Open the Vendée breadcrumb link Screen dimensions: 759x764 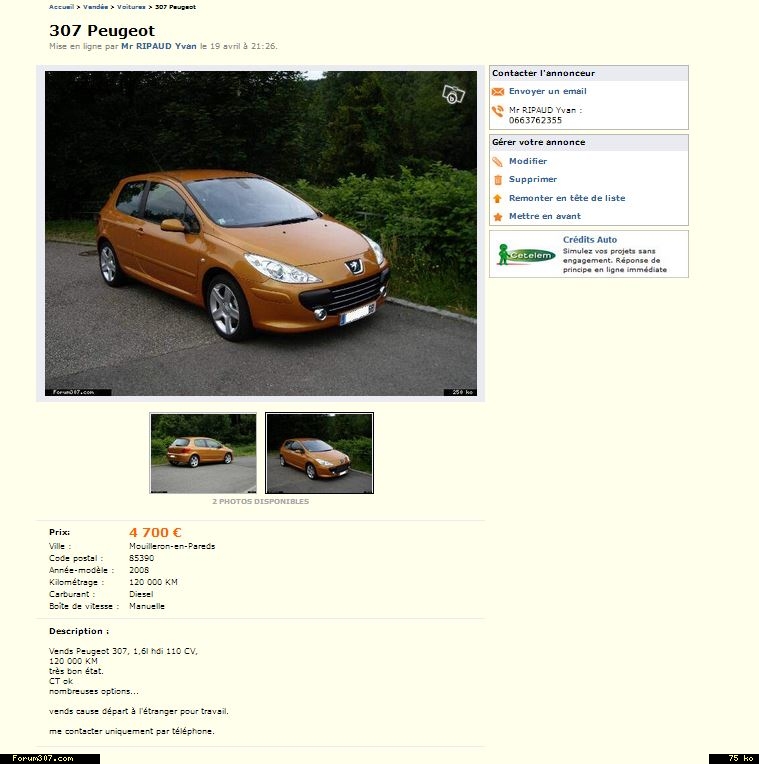[x=95, y=7]
